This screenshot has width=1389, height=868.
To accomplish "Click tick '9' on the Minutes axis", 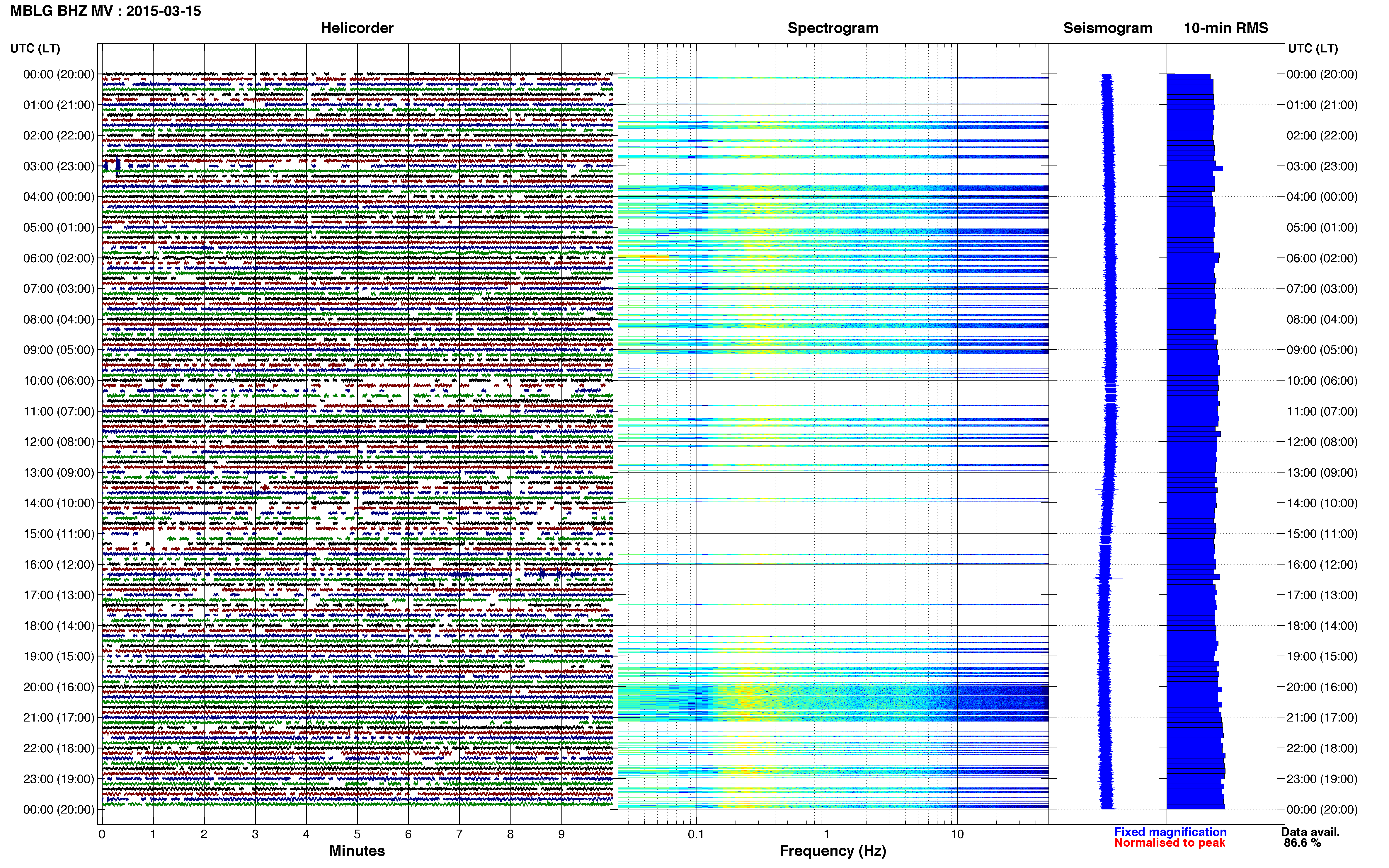I will 561,835.
